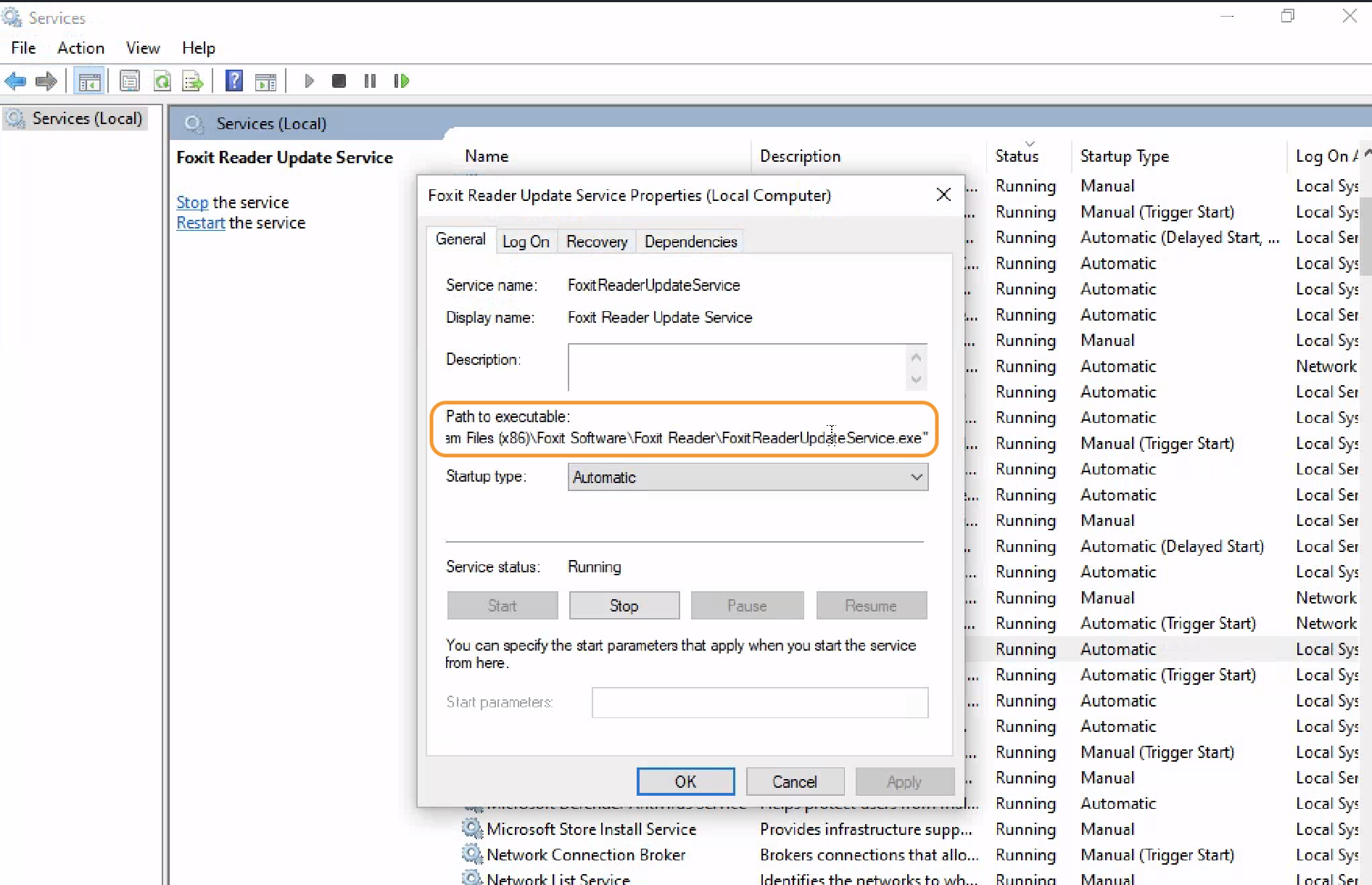This screenshot has width=1372, height=885.
Task: Click the Restart the service link
Action: coord(201,223)
